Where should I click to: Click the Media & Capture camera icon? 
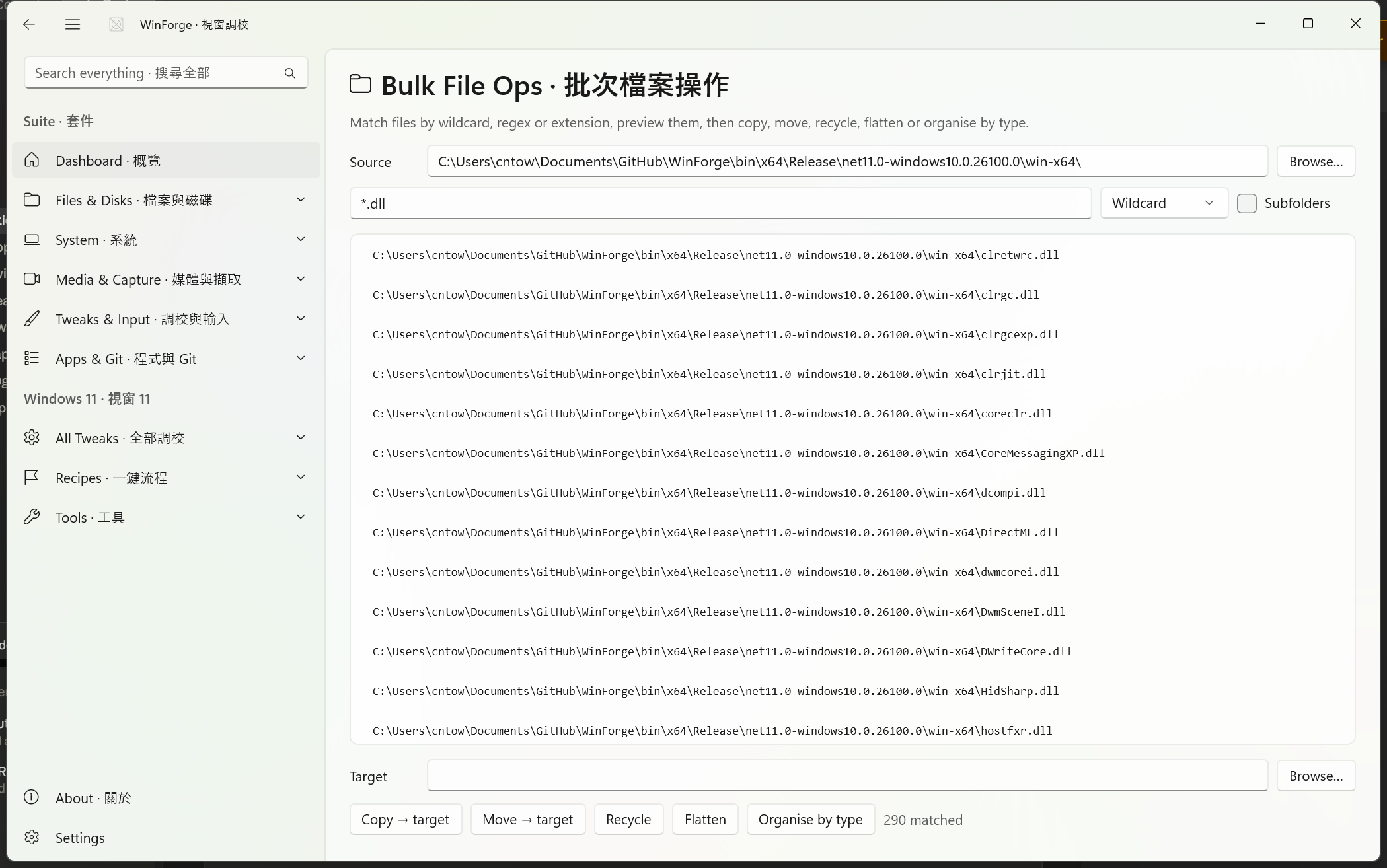tap(32, 279)
